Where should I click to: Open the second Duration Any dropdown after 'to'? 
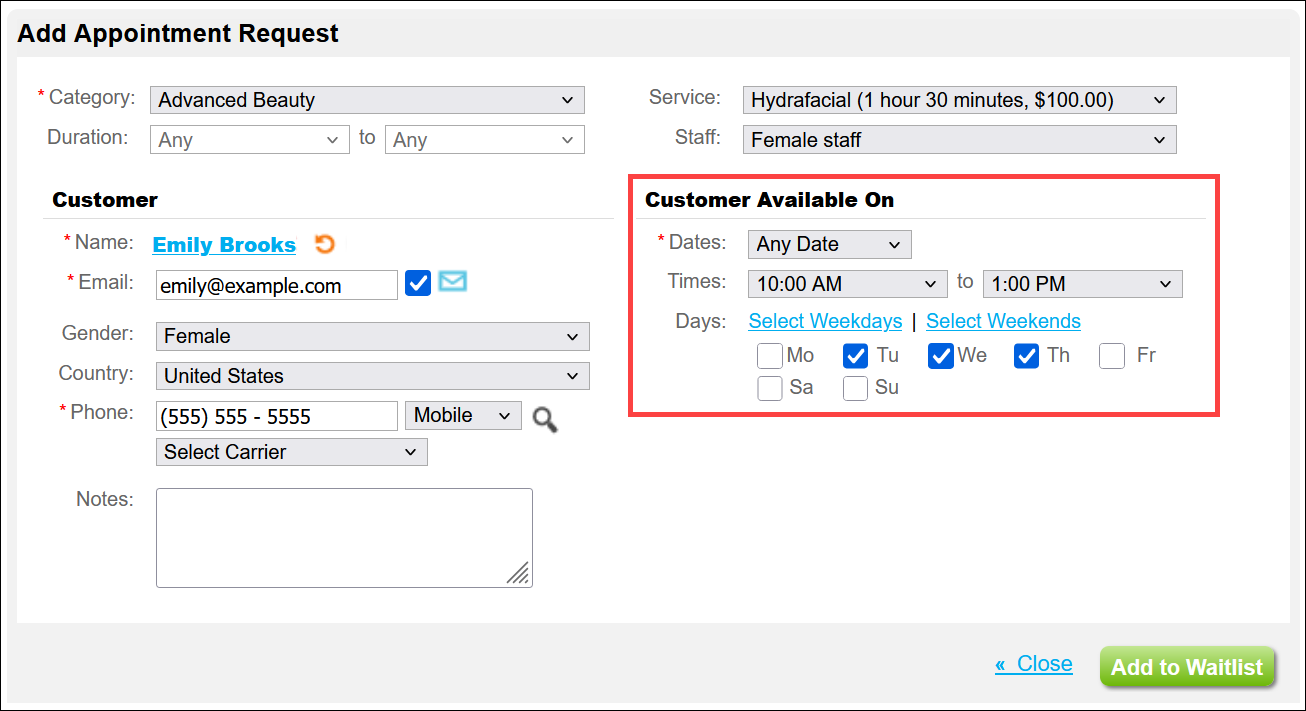(x=485, y=140)
